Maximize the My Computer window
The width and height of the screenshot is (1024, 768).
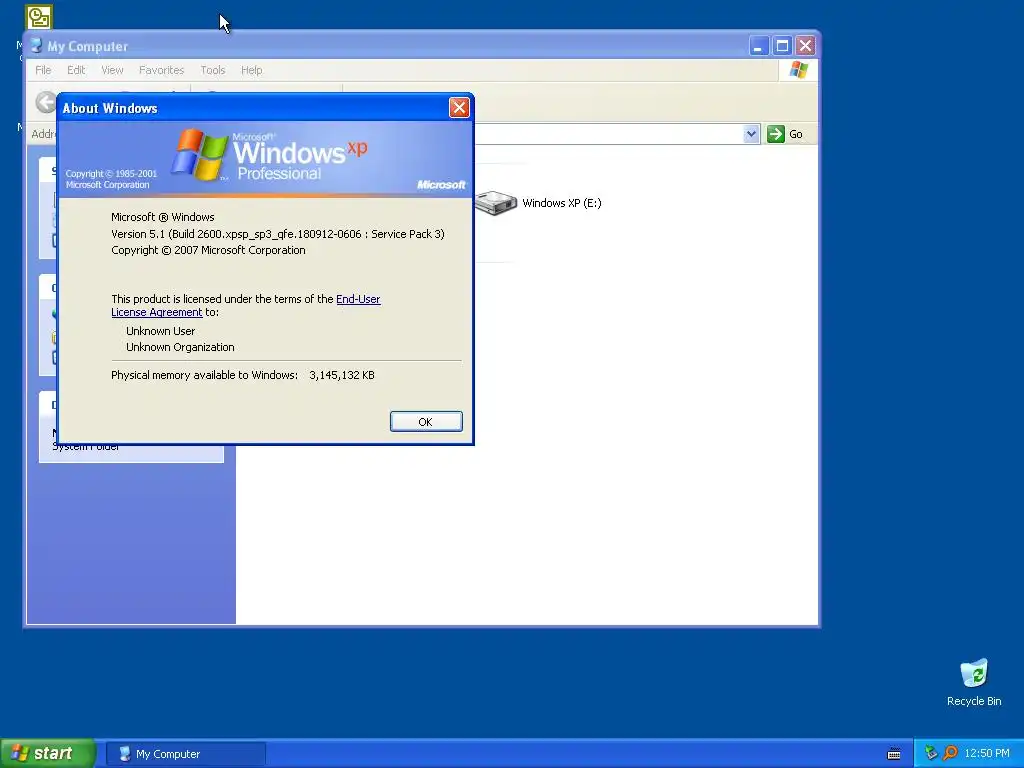[782, 46]
